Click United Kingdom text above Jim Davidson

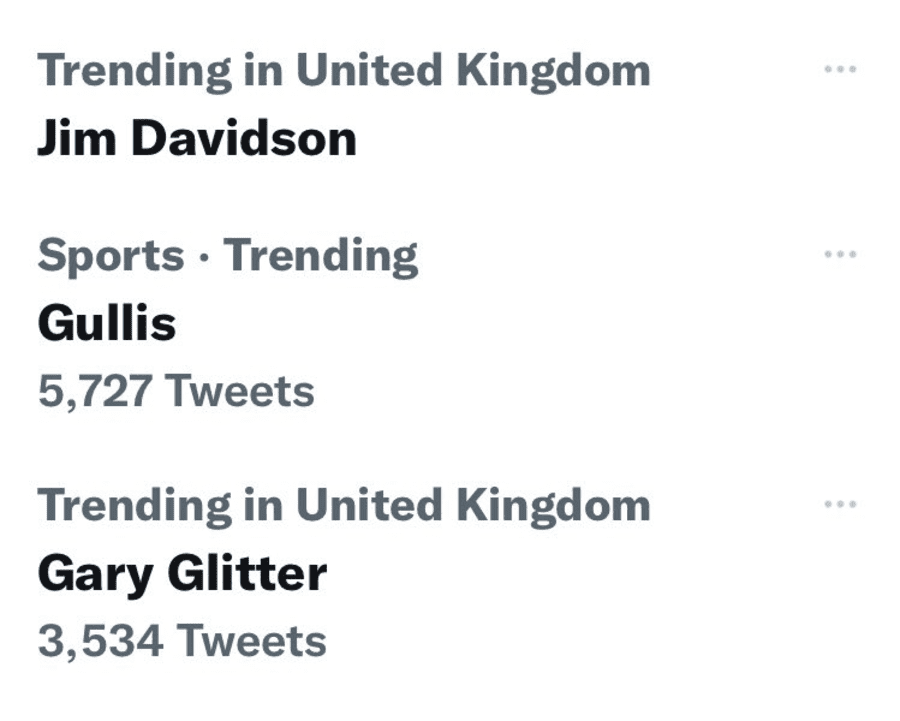(x=472, y=70)
